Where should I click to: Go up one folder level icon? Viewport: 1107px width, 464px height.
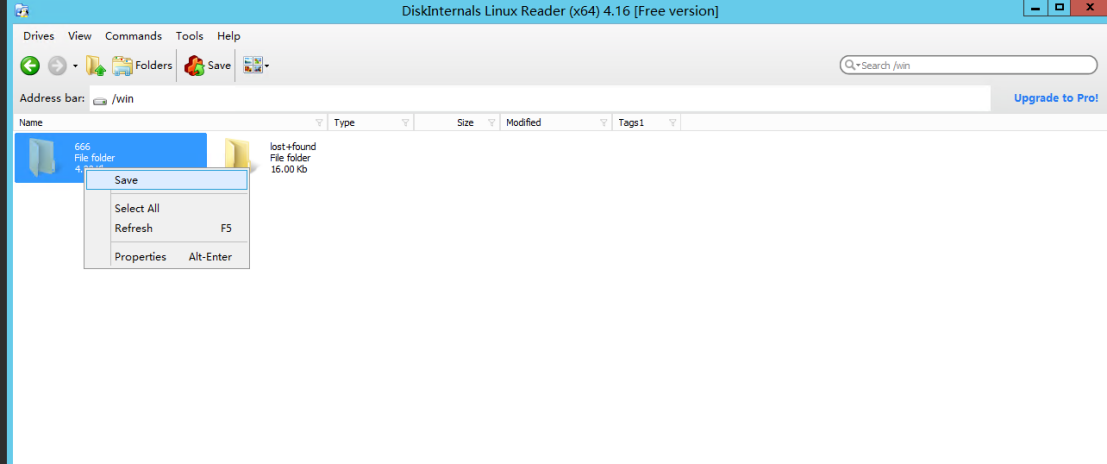pyautogui.click(x=96, y=66)
